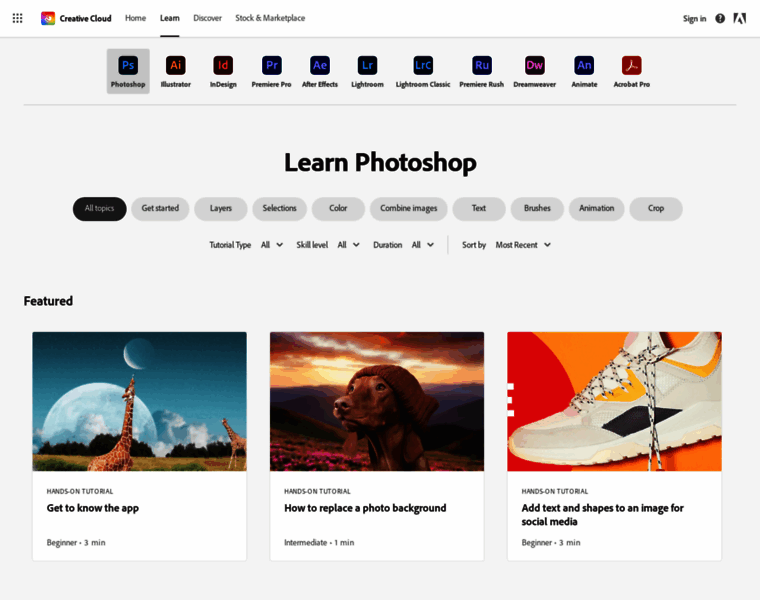This screenshot has height=600, width=760.
Task: Open 'Get to know the app' tutorial
Action: (93, 508)
